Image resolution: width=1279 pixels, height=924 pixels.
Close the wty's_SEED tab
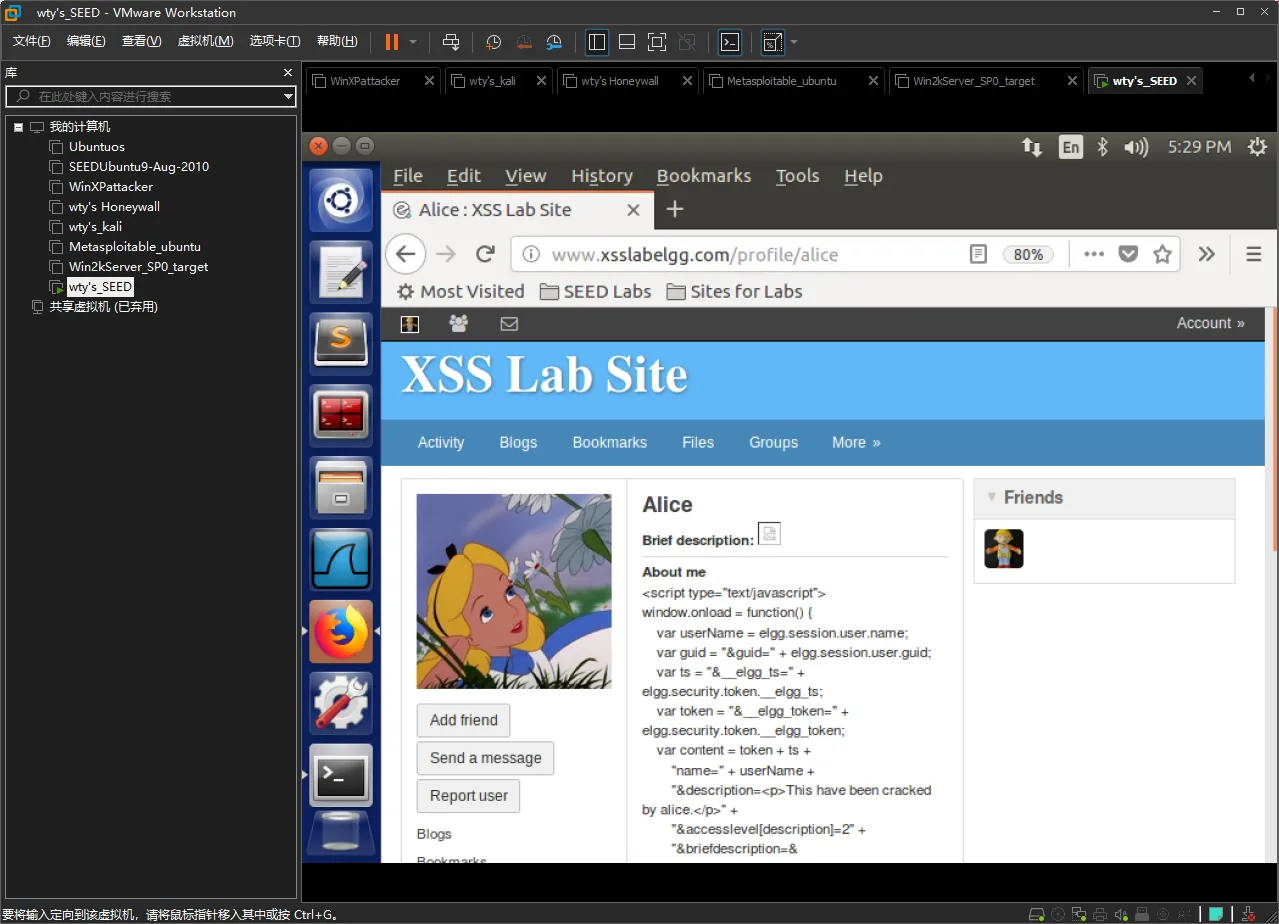(x=1191, y=81)
